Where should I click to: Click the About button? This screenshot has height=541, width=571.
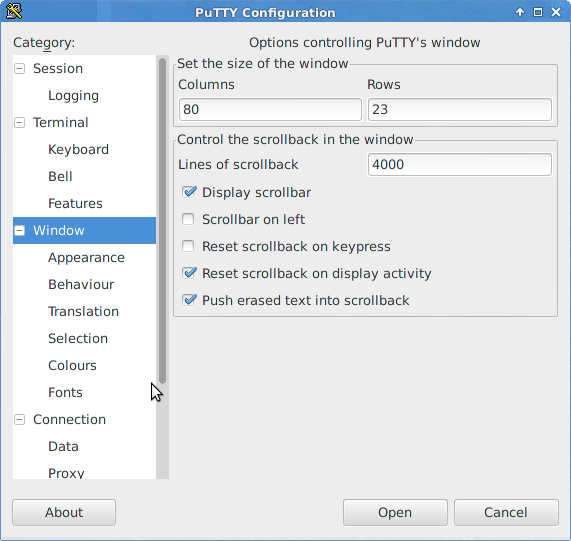(64, 512)
